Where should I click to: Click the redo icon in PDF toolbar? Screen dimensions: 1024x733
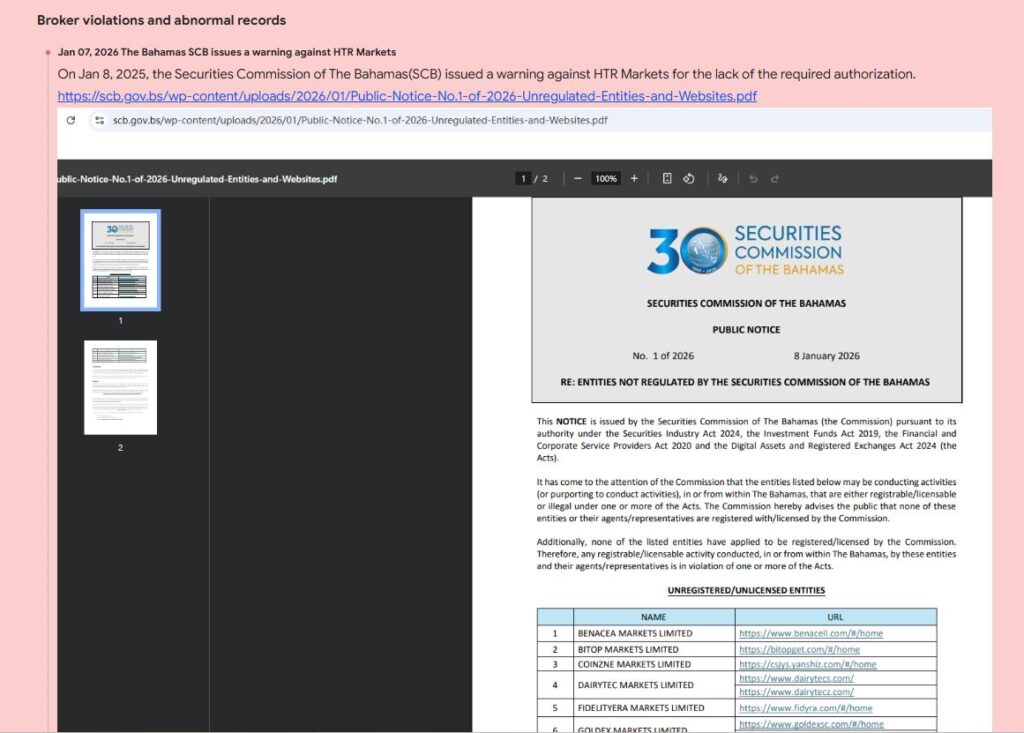(x=774, y=178)
